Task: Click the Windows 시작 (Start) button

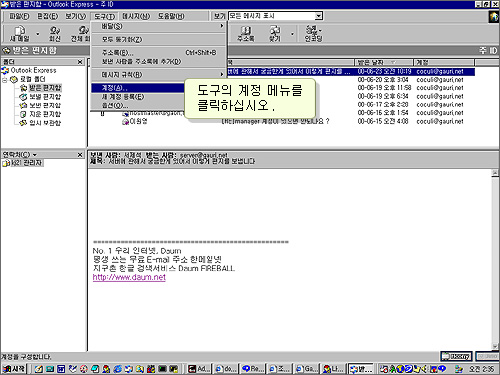Action: tap(14, 369)
